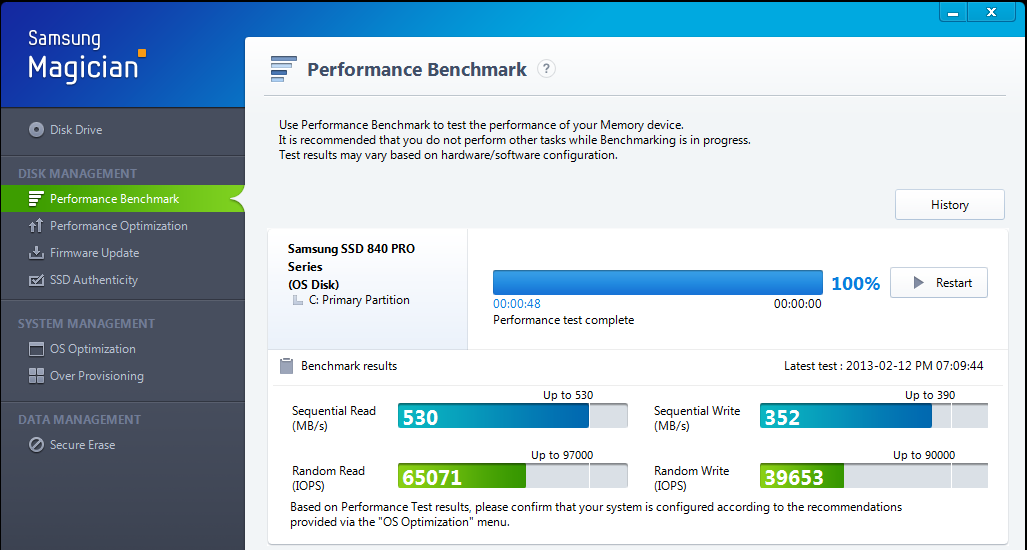Click the Random Write 39653 result bar
Viewport: 1027px width, 550px height.
[874, 476]
